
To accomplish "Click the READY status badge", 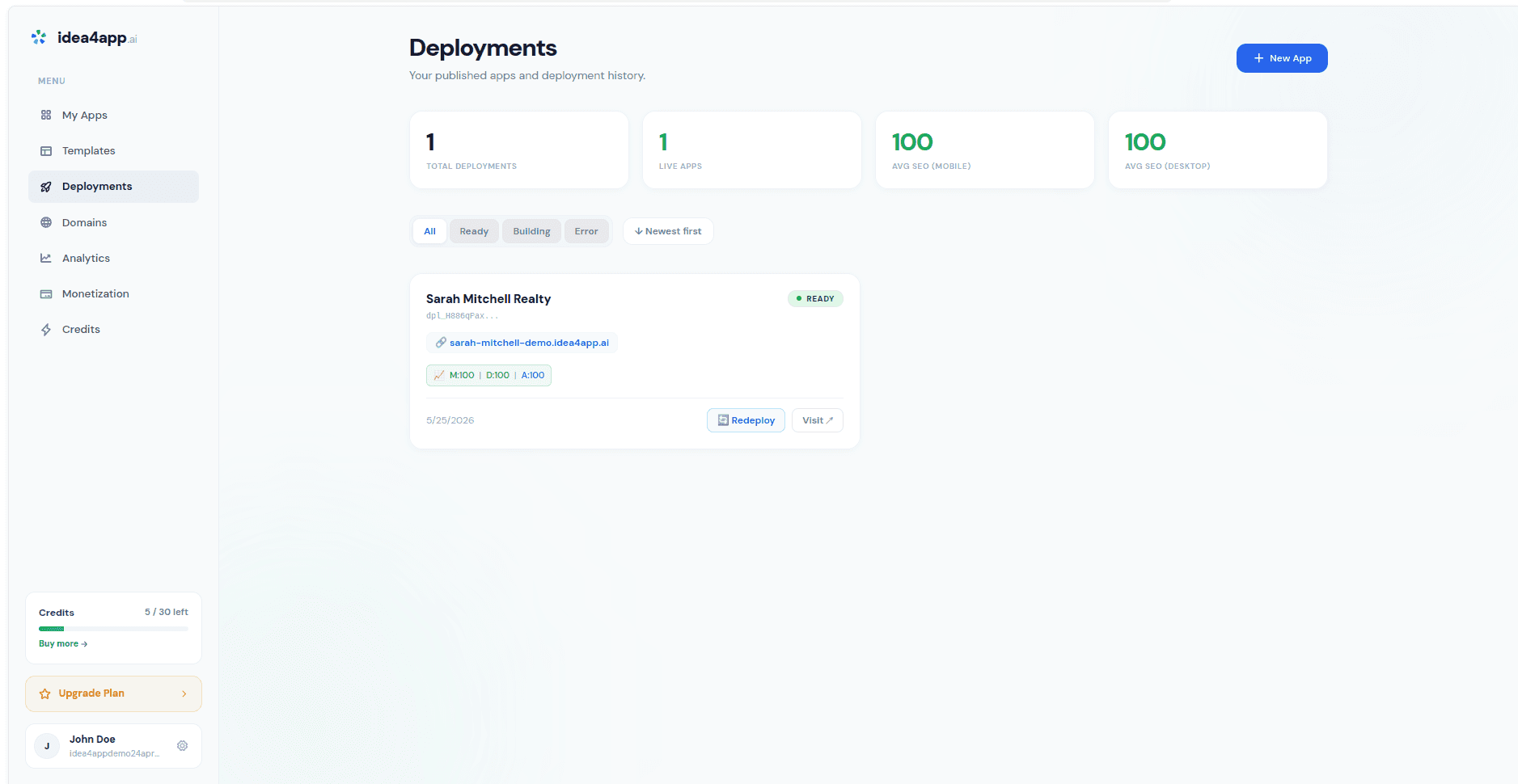I will (x=815, y=299).
